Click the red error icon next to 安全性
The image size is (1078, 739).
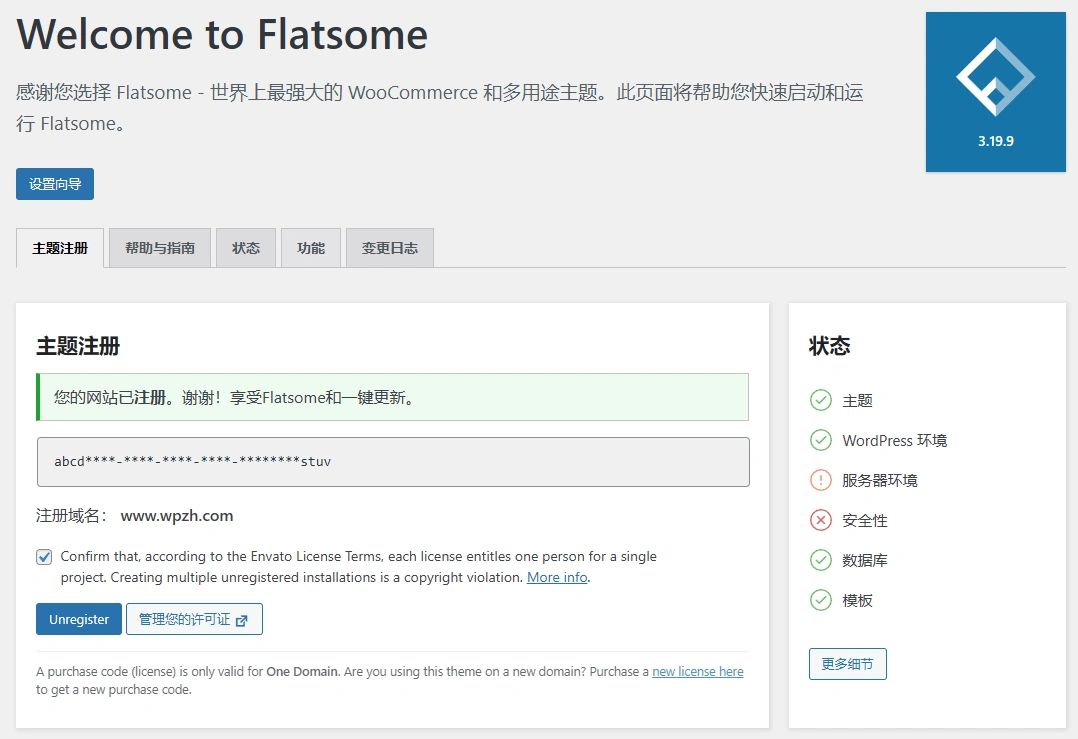(x=820, y=520)
